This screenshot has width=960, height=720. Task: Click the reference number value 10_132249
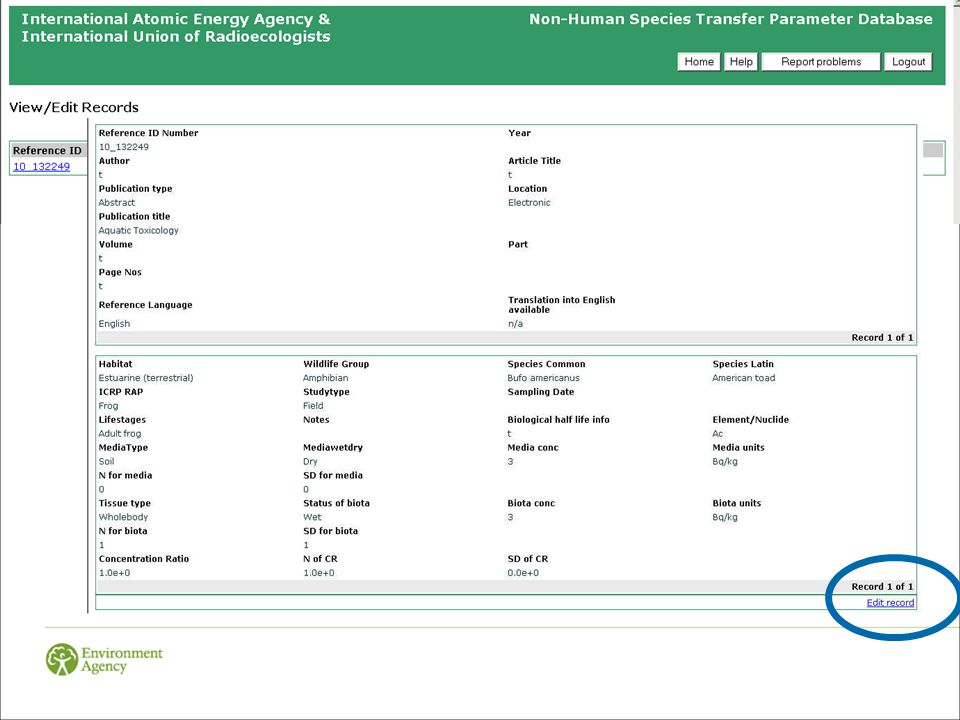point(124,147)
